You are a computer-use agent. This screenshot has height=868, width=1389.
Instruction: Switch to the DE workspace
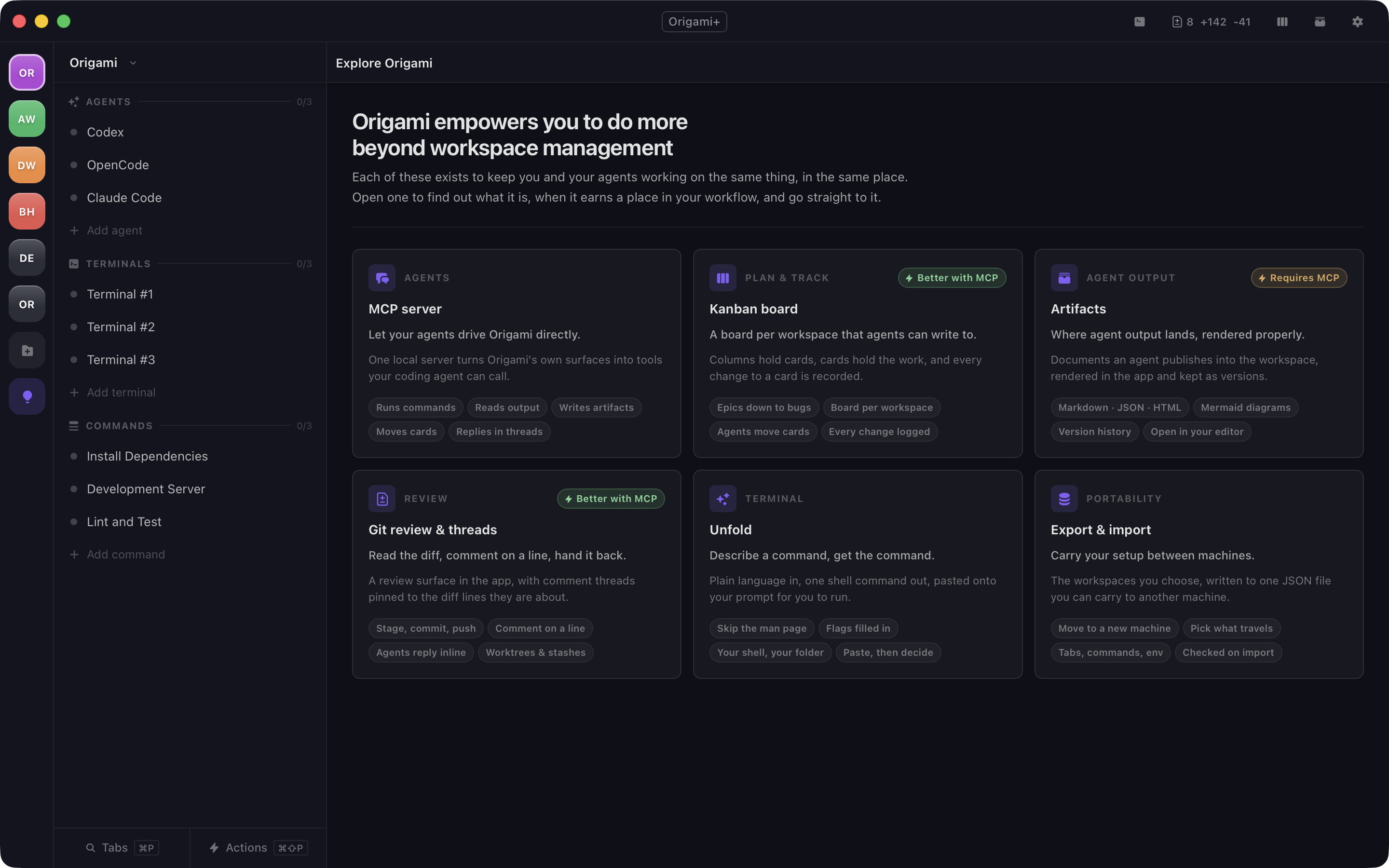click(x=27, y=258)
